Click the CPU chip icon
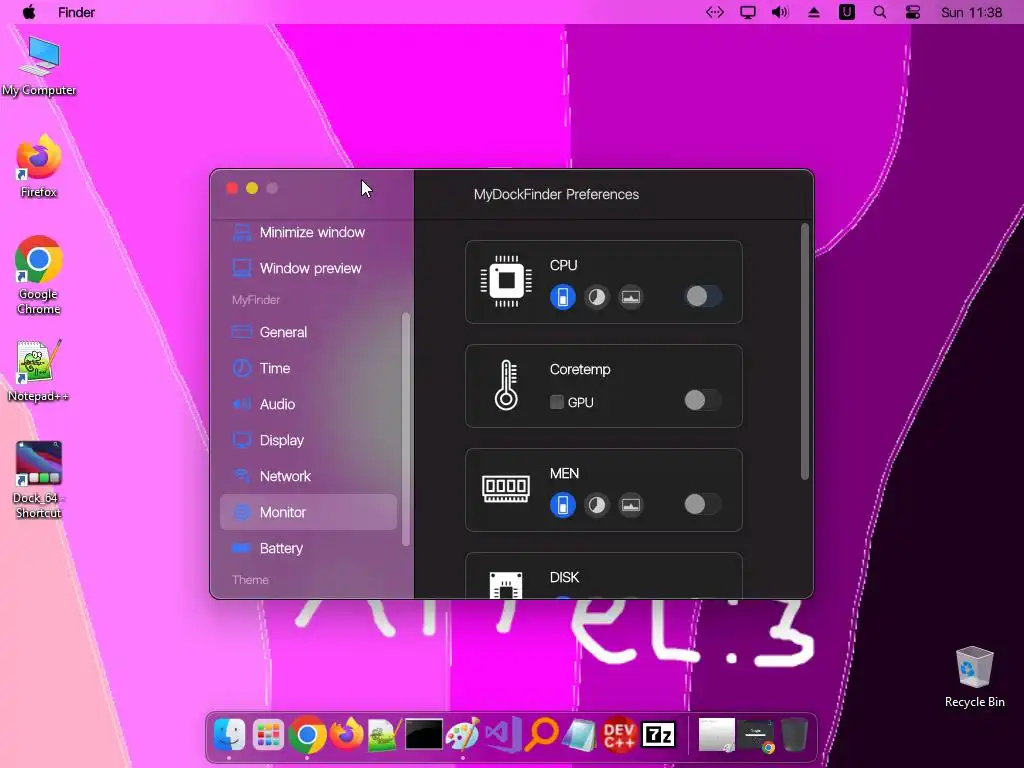1024x768 pixels. pyautogui.click(x=506, y=281)
